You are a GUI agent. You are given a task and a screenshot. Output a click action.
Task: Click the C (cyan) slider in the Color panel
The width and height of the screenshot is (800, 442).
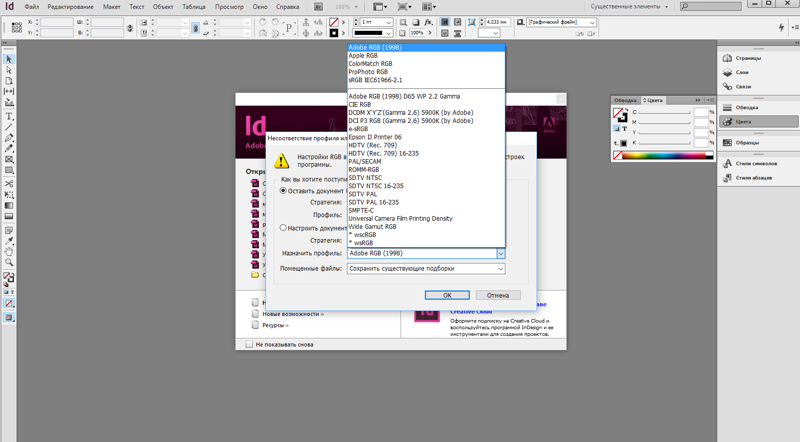665,112
